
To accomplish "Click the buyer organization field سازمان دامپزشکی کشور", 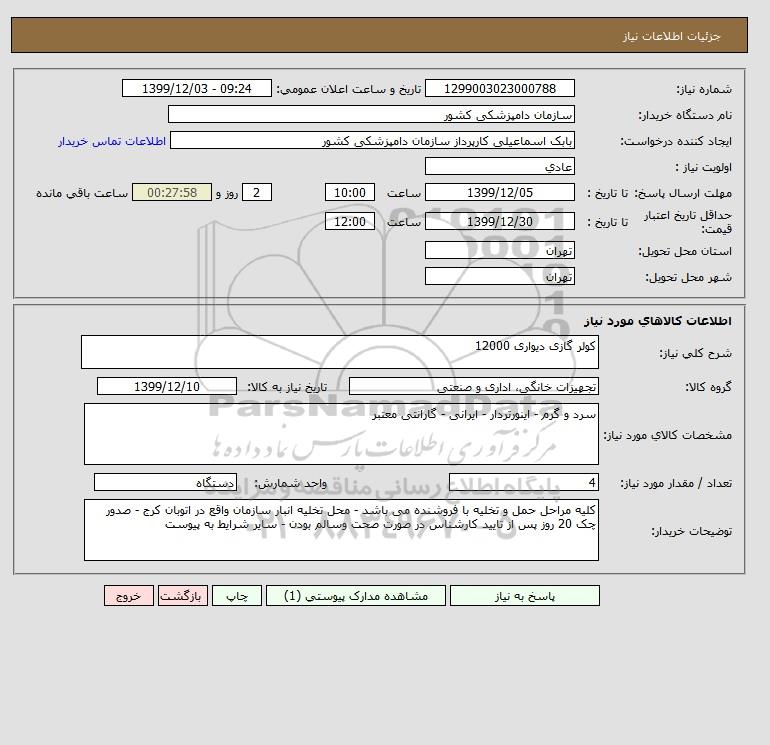I will tap(371, 114).
